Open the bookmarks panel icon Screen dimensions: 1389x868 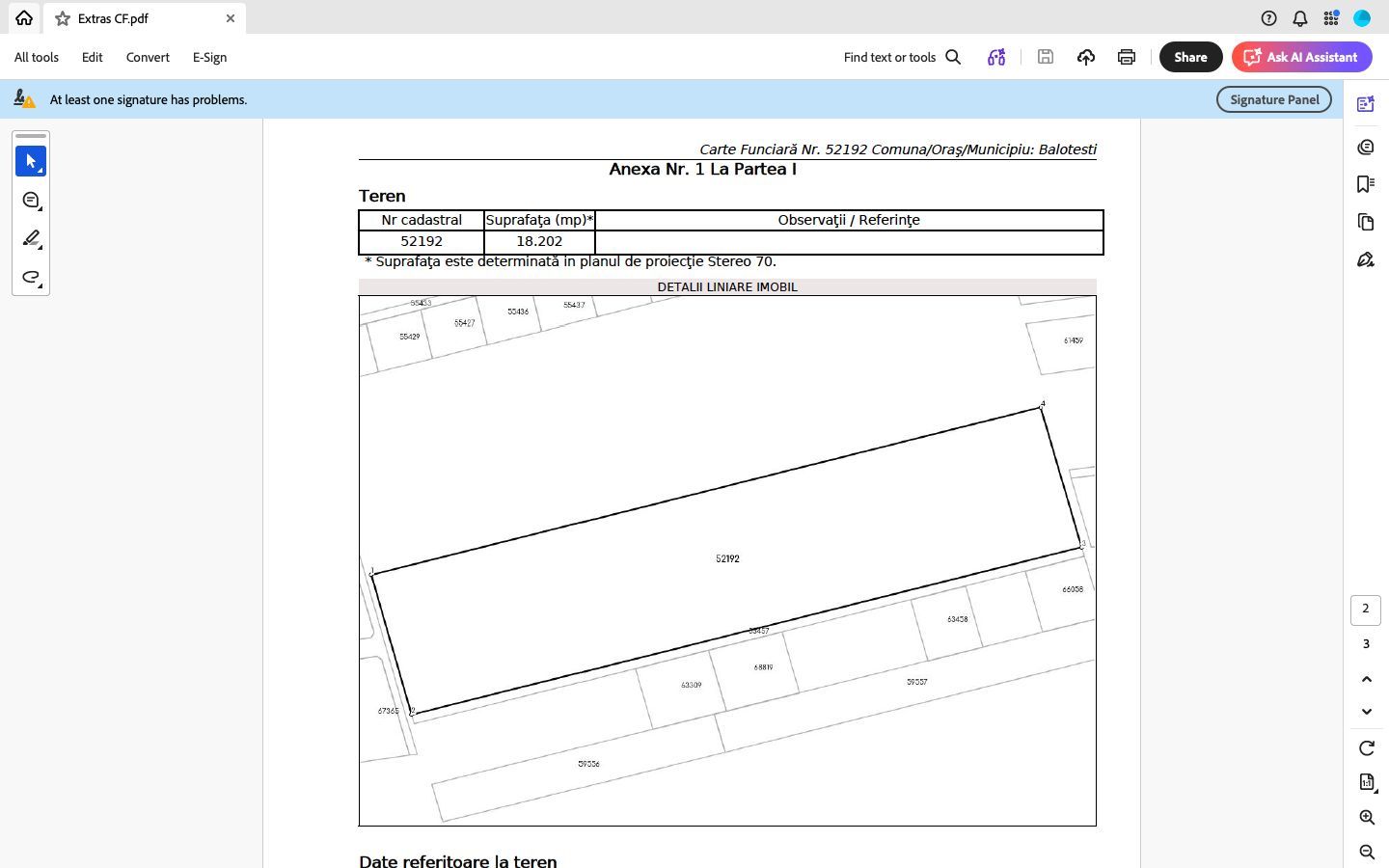1365,184
